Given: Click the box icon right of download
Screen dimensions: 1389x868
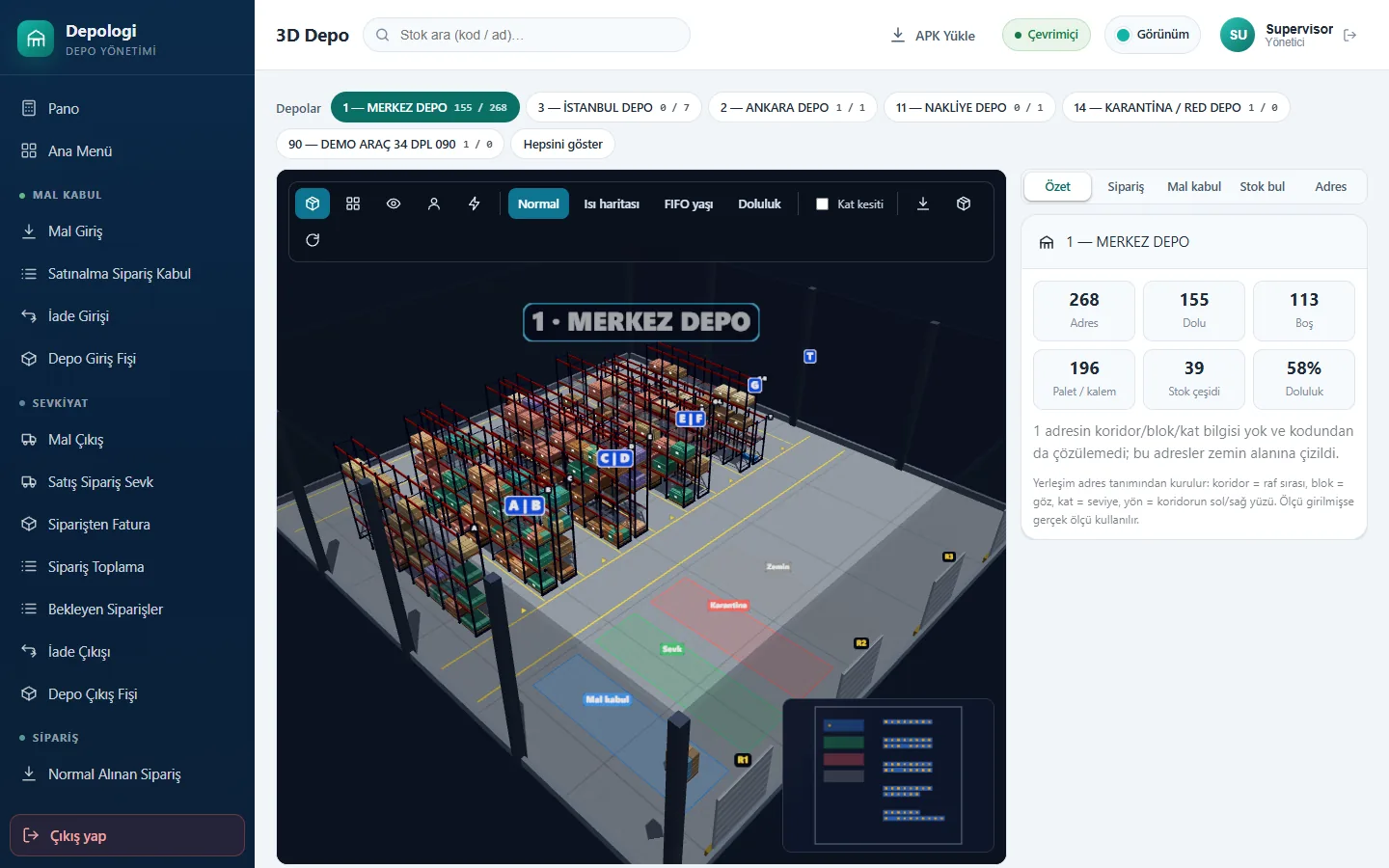Looking at the screenshot, I should click(964, 203).
